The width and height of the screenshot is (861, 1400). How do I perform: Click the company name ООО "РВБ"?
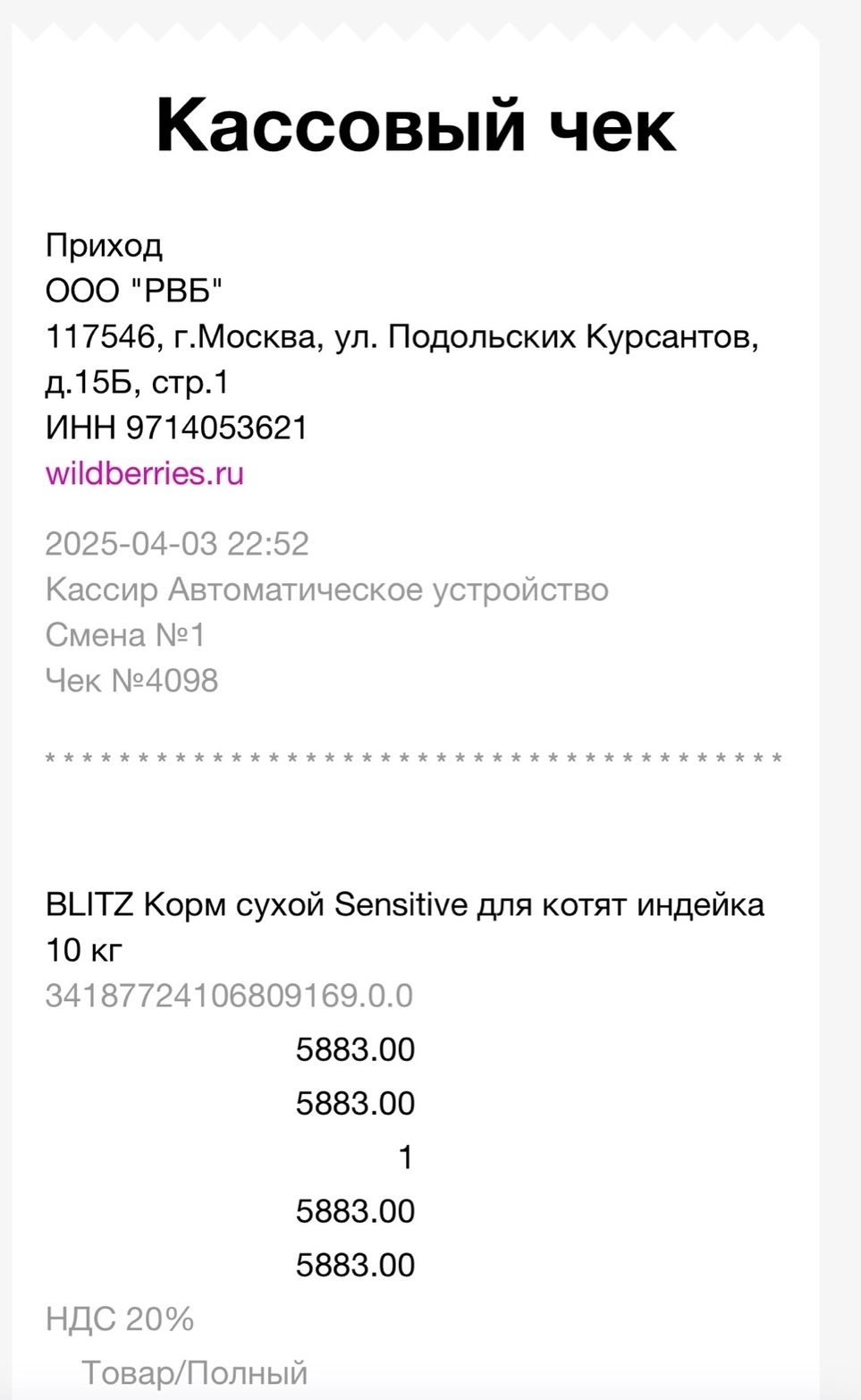[x=134, y=291]
